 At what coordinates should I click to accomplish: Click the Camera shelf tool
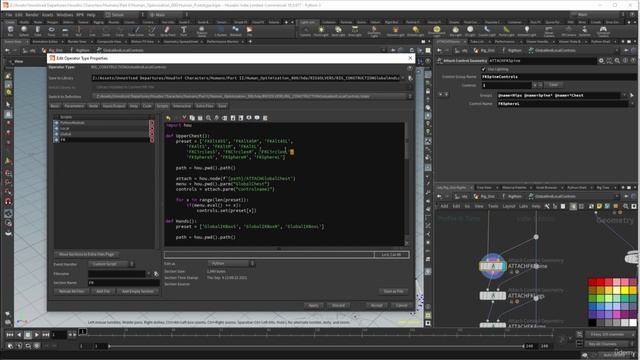[x=305, y=31]
